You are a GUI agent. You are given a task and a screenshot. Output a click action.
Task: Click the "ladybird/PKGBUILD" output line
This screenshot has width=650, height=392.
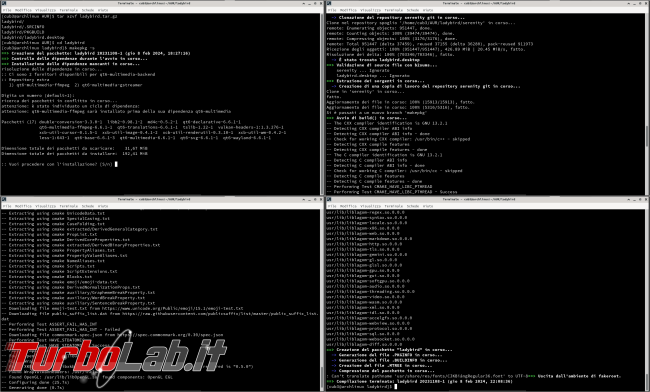23,32
